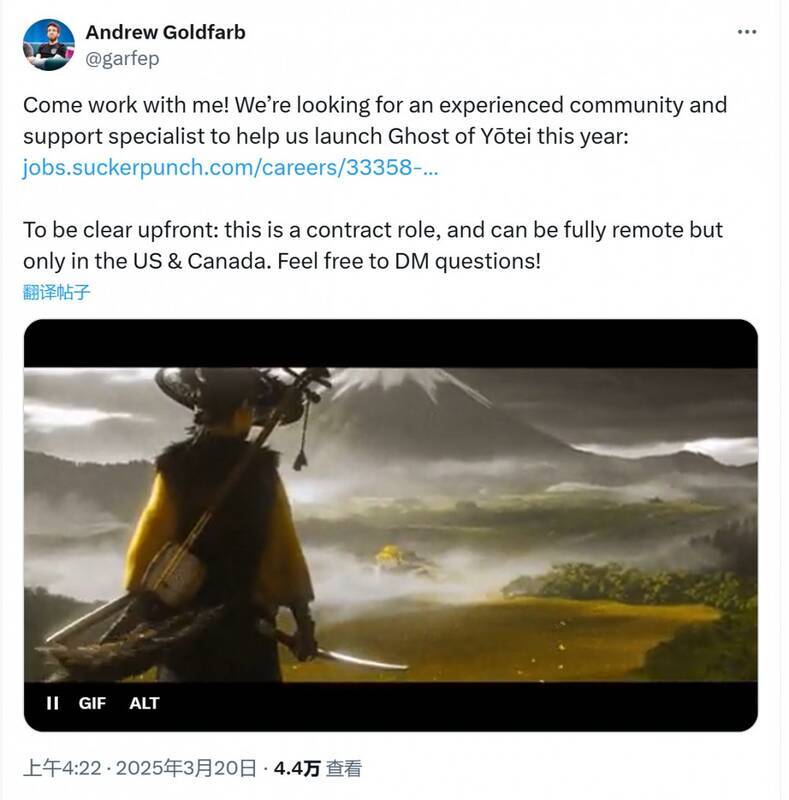
Task: Open the three-dot more options menu
Action: [747, 32]
